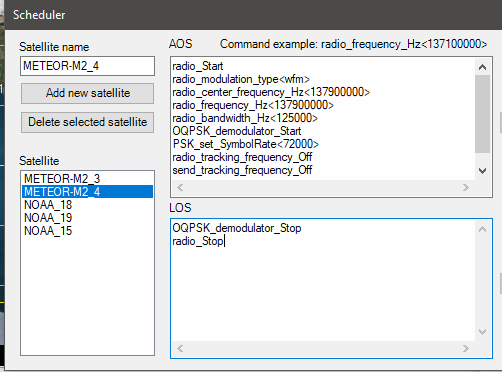Click the AOS horizontal scroll left arrow
The width and height of the screenshot is (502, 372).
tap(180, 187)
